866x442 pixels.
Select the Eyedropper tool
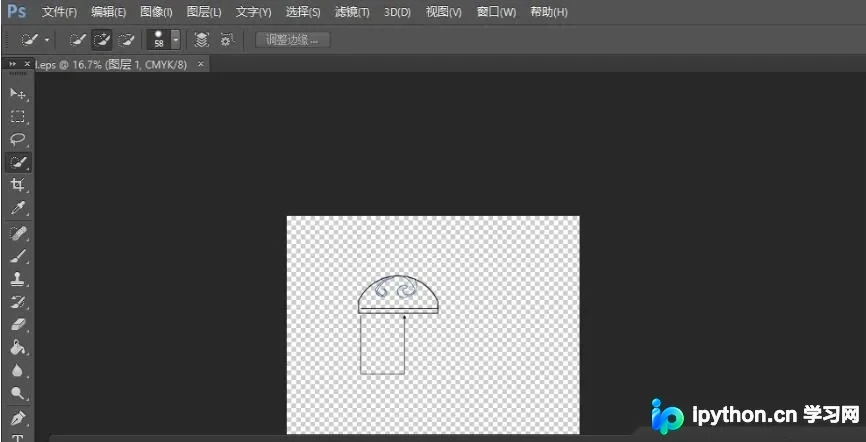(x=18, y=208)
